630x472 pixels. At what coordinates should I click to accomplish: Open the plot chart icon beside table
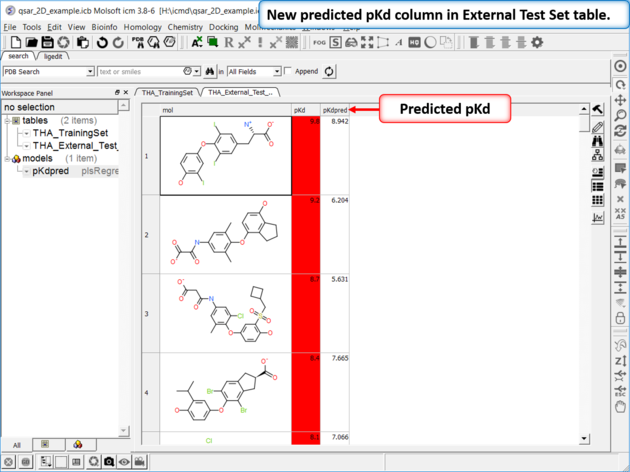[598, 217]
